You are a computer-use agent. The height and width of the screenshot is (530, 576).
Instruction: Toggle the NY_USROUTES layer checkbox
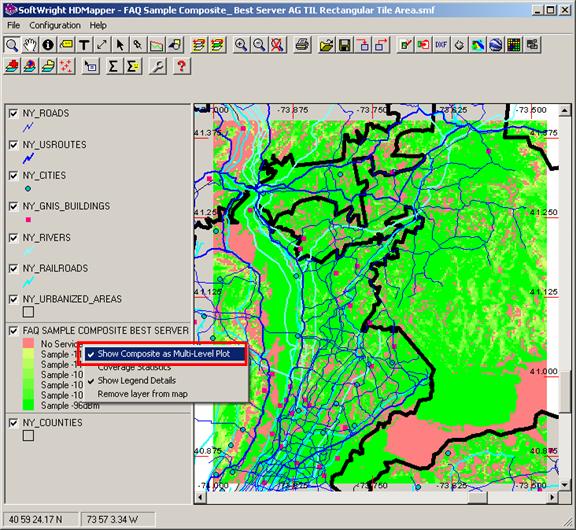pos(14,145)
